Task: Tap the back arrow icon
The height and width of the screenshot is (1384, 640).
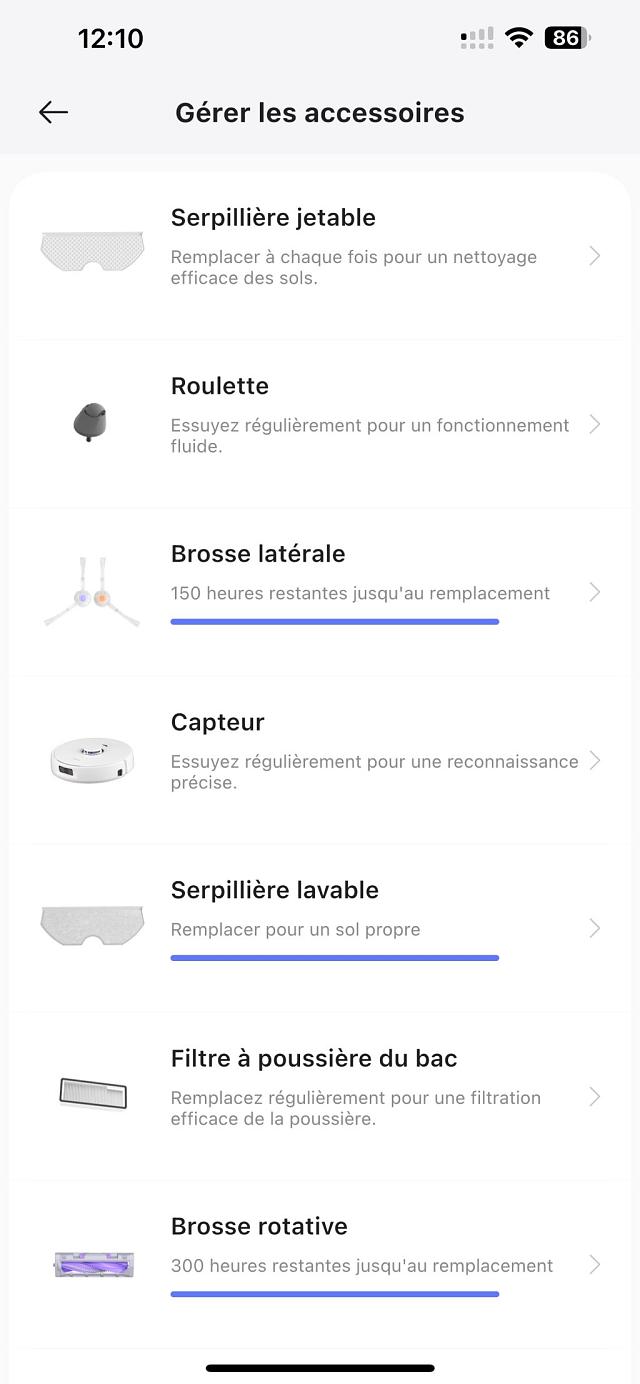Action: click(x=54, y=112)
